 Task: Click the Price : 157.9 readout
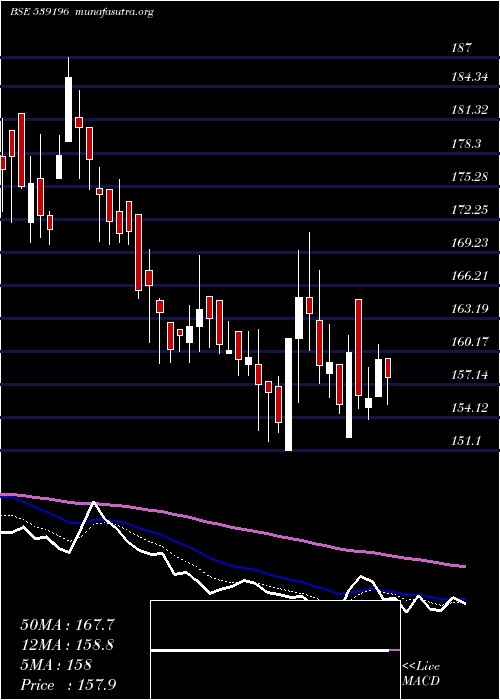pos(68,685)
